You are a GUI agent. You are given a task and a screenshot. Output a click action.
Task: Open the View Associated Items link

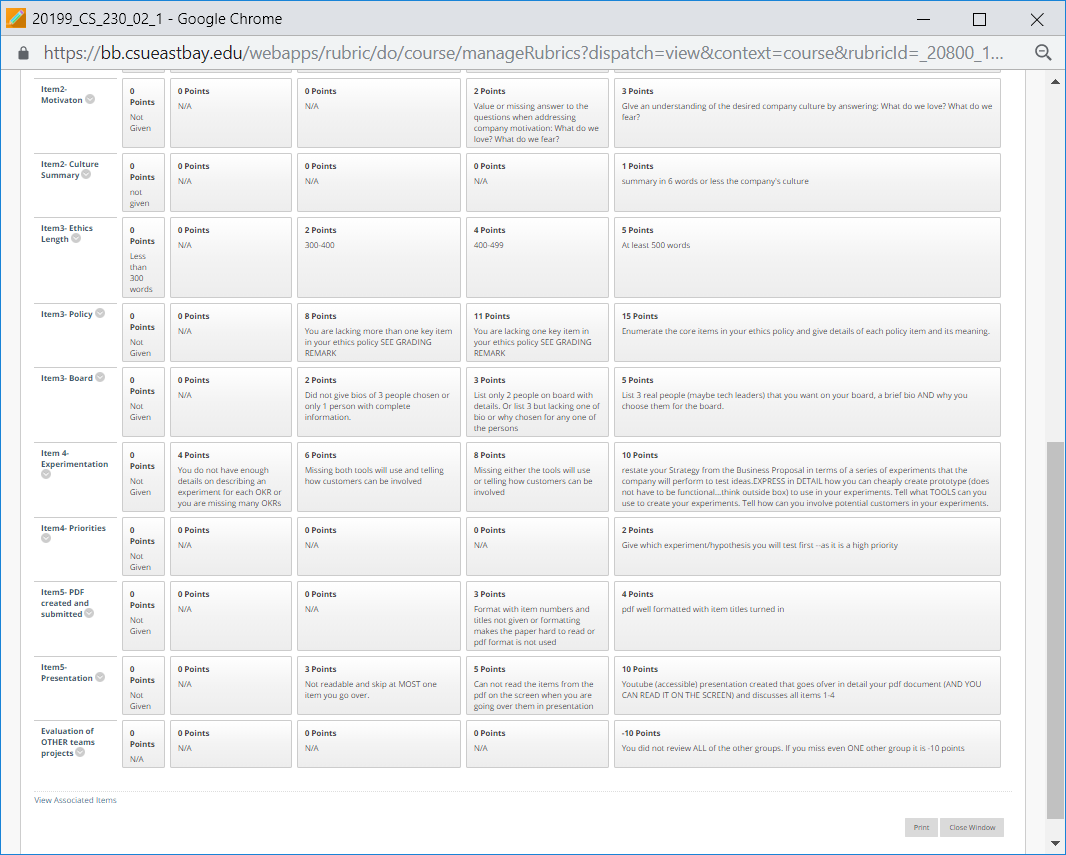click(75, 800)
